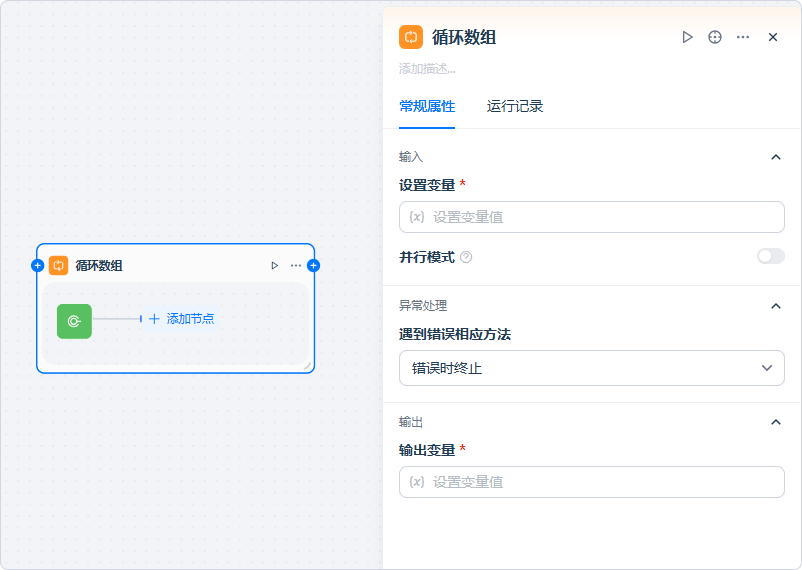Click the right plus connector on node

click(313, 266)
